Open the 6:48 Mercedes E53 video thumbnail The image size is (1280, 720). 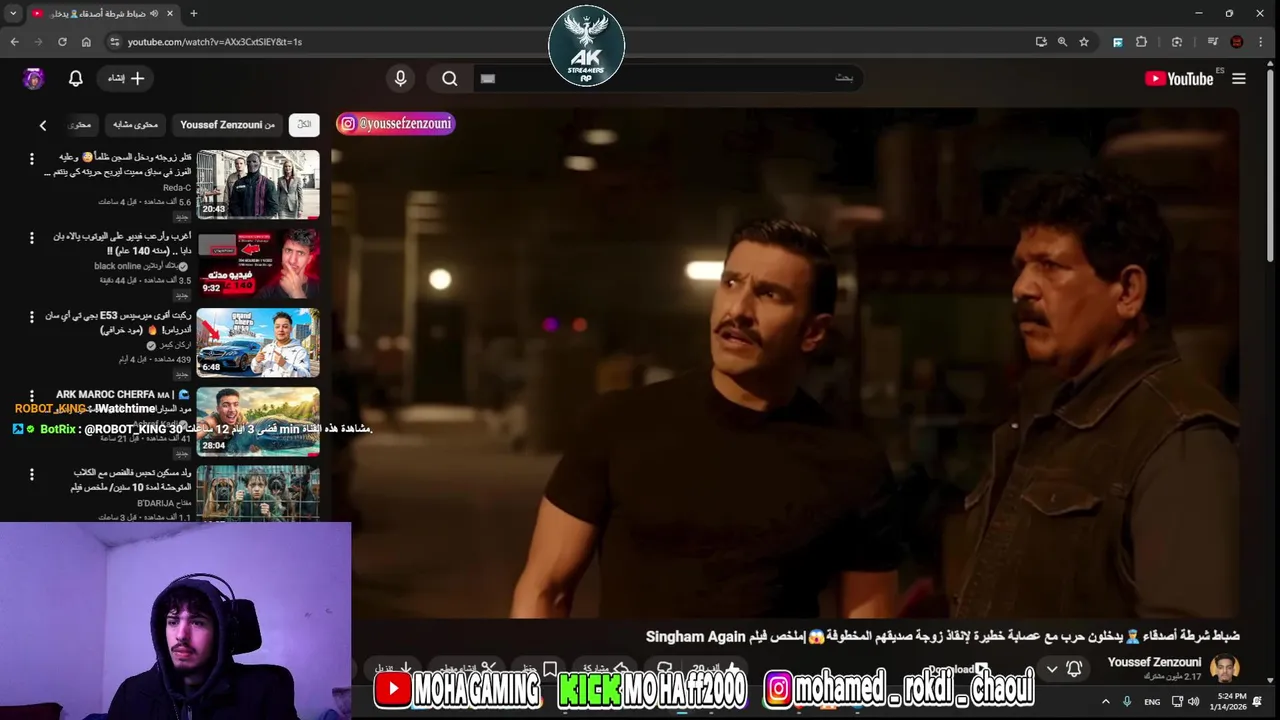[x=258, y=342]
